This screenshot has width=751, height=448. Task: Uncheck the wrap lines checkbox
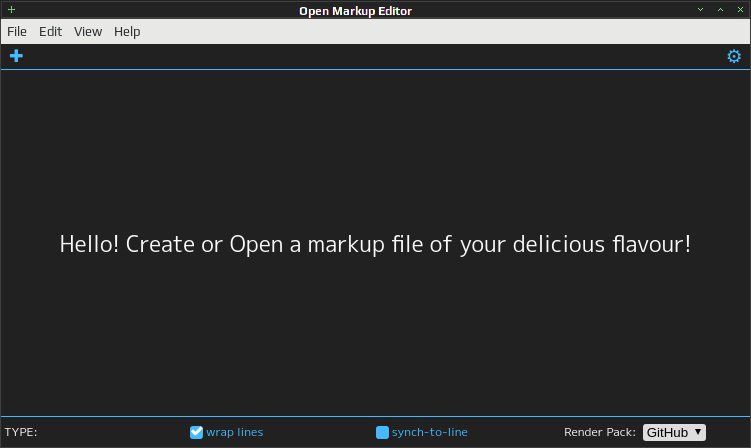pos(196,432)
